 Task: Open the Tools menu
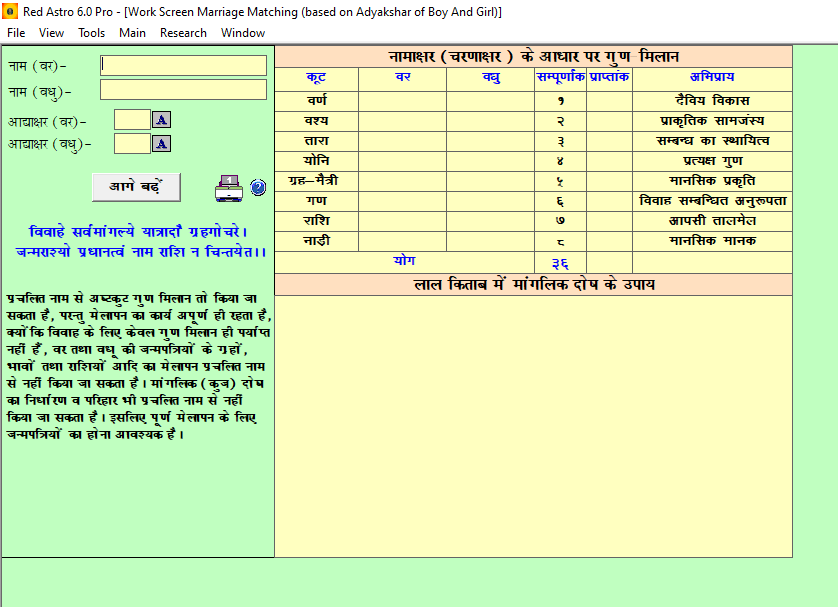tap(91, 33)
